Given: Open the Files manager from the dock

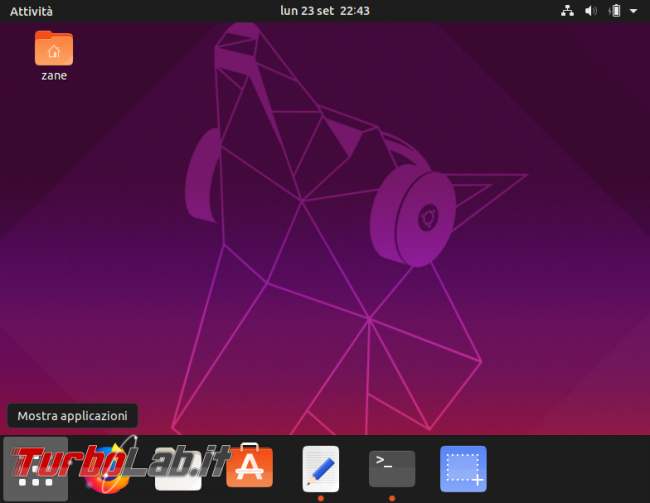Looking at the screenshot, I should point(178,469).
